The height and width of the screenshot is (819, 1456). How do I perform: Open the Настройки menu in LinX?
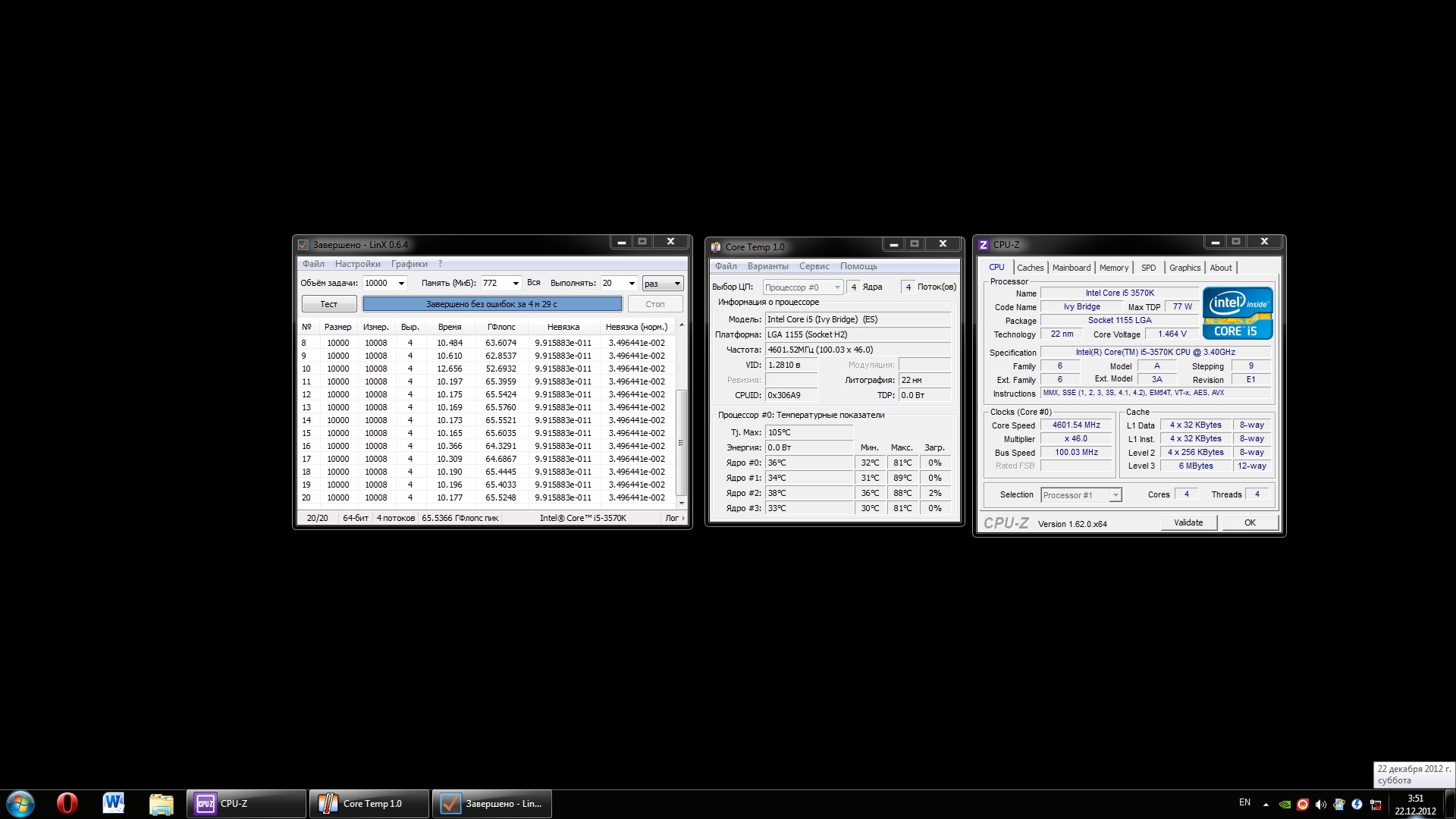pyautogui.click(x=358, y=264)
